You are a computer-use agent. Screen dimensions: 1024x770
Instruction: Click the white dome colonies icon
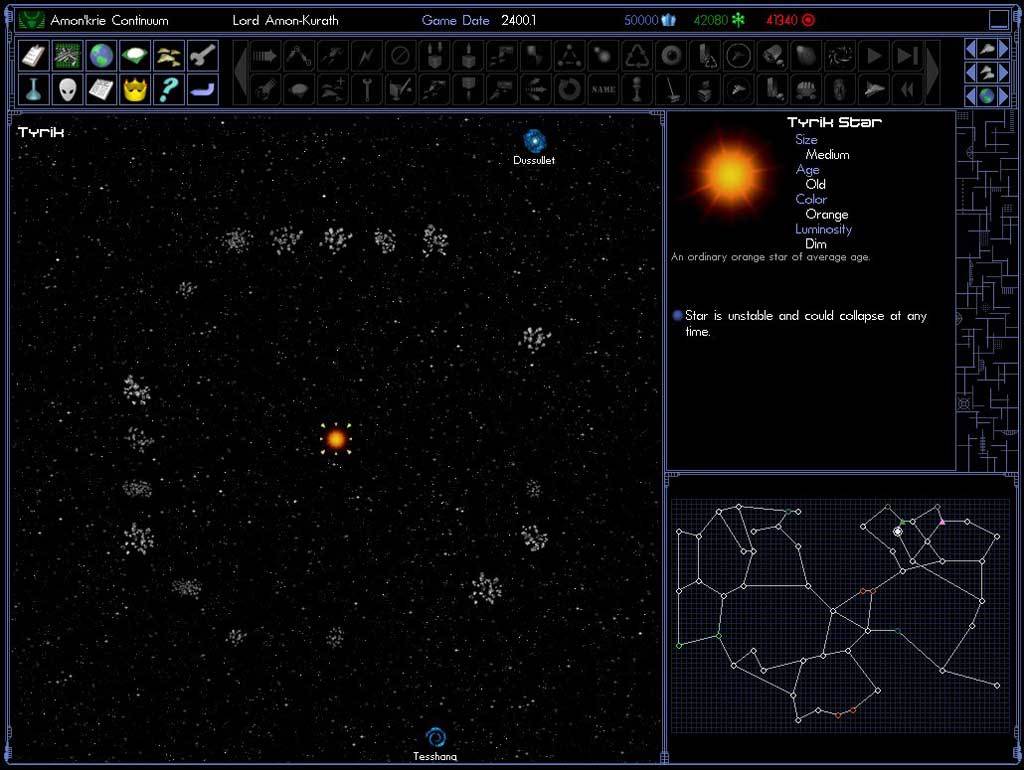(x=135, y=56)
